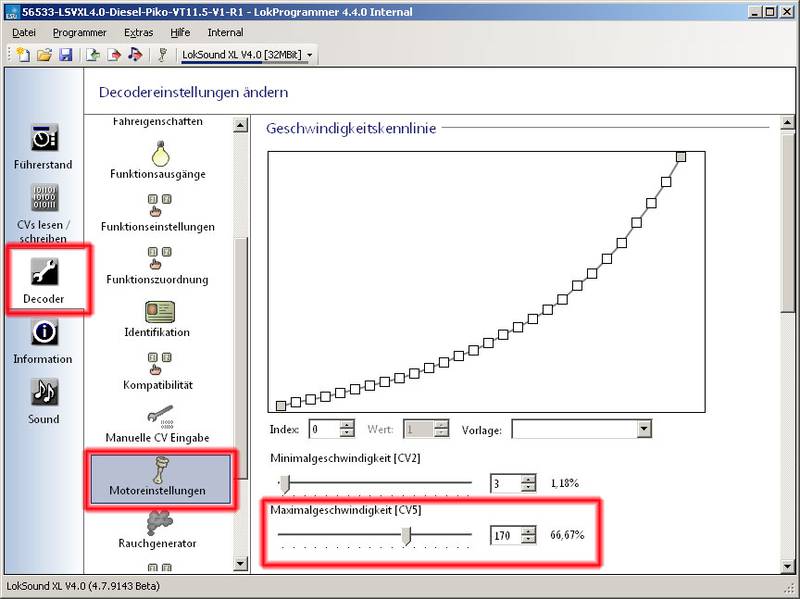Image resolution: width=800 pixels, height=599 pixels.
Task: Click the 1,18% percentage text
Action: coord(565,483)
